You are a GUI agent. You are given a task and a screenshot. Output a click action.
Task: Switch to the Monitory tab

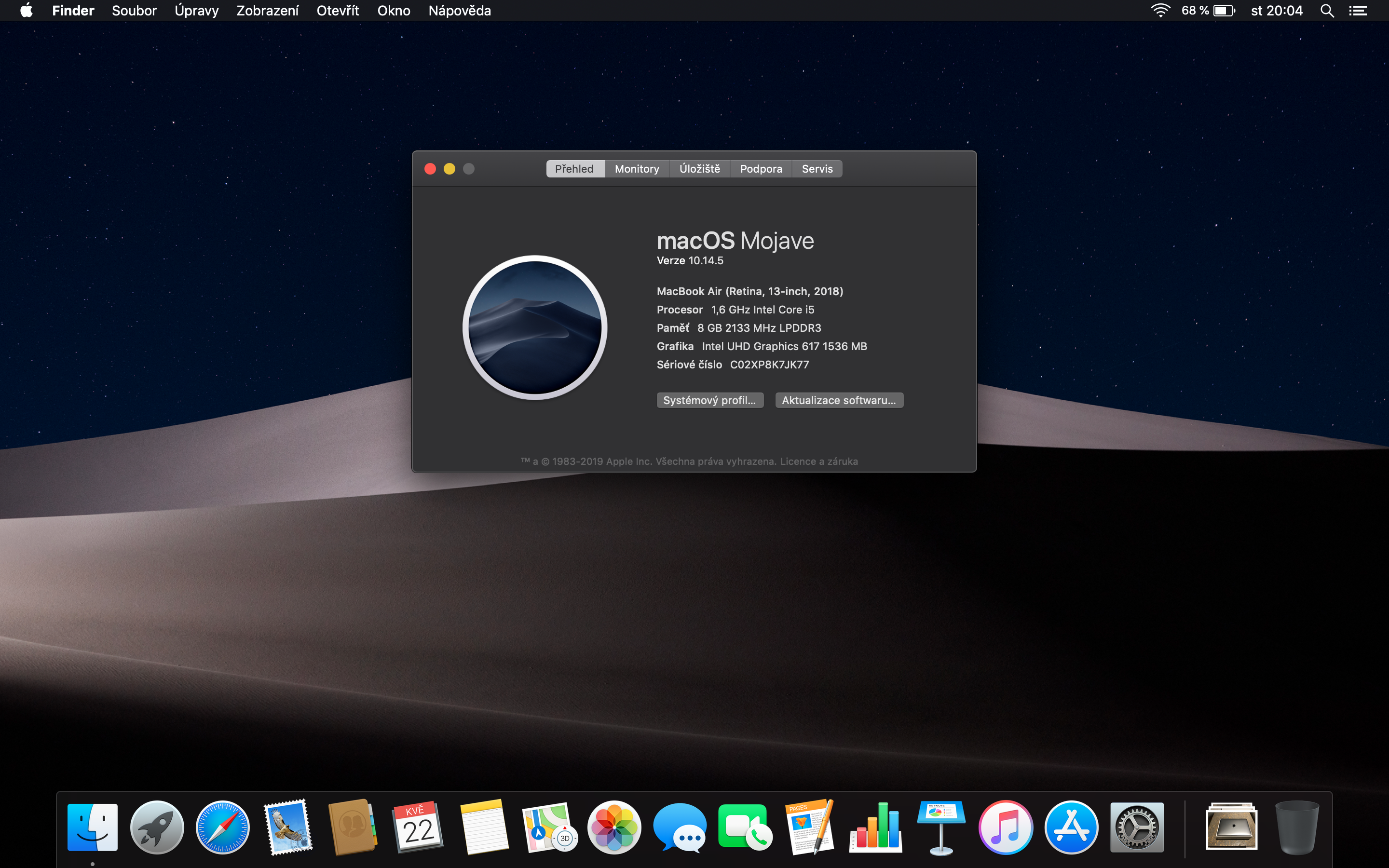click(637, 169)
